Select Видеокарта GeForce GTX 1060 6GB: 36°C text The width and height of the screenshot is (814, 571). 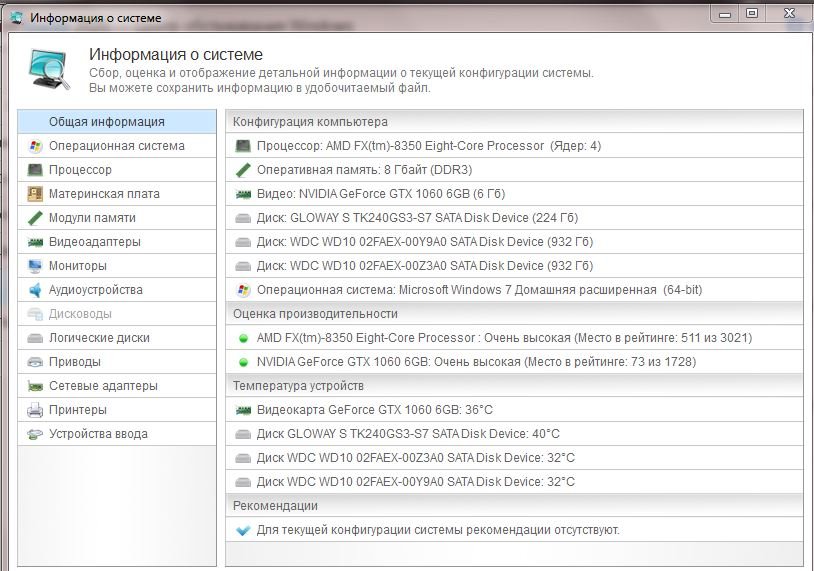[374, 410]
